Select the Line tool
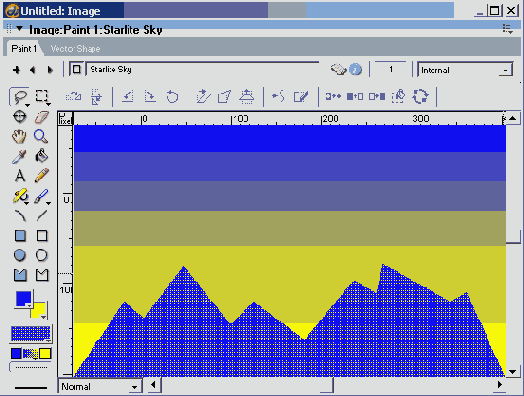This screenshot has height=396, width=524. pos(42,216)
